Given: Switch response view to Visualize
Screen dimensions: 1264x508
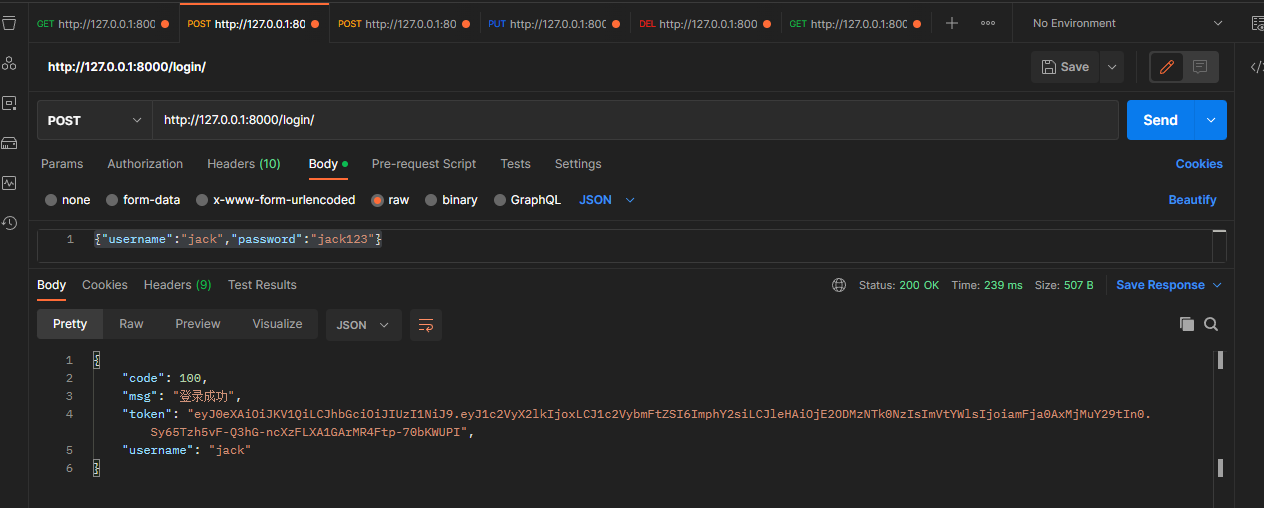Looking at the screenshot, I should point(277,324).
